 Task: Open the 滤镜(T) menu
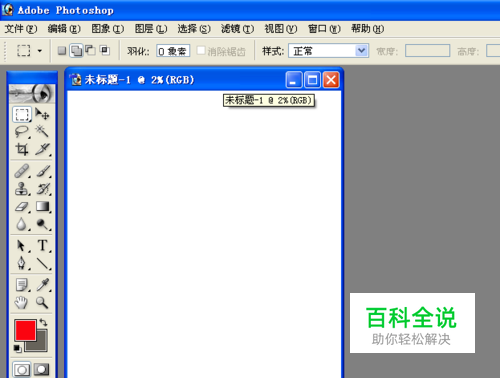(x=237, y=29)
